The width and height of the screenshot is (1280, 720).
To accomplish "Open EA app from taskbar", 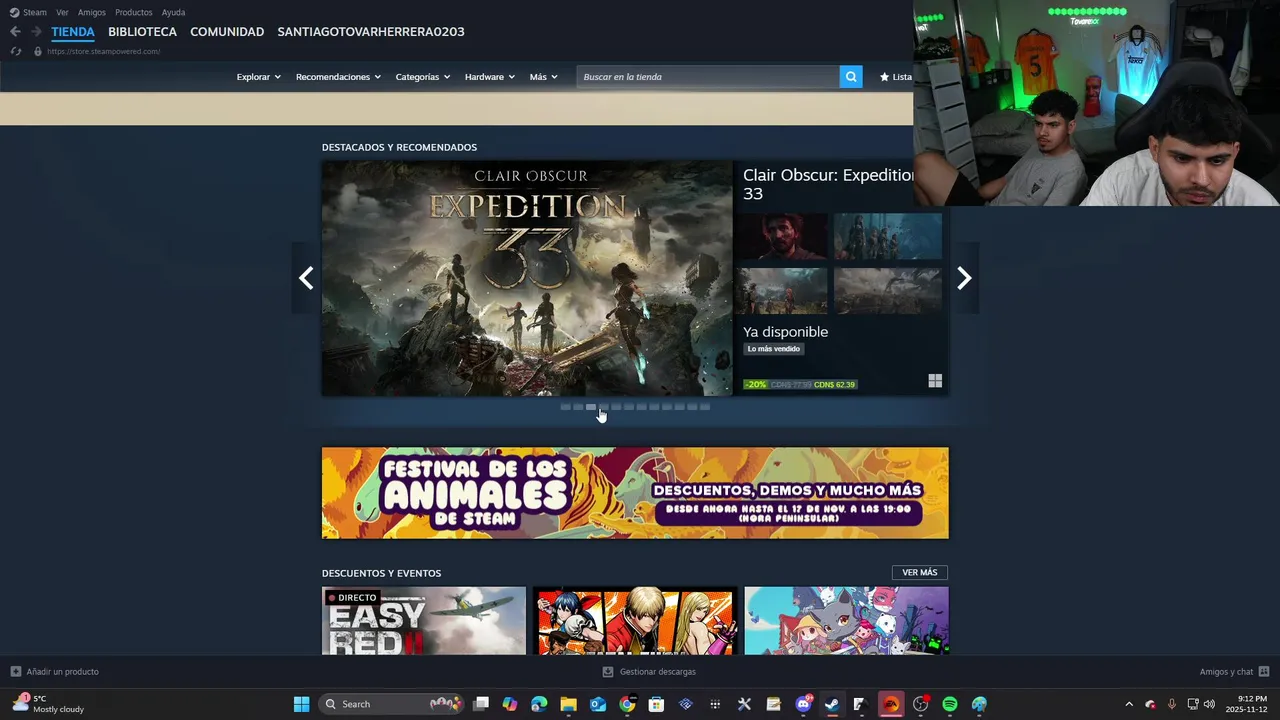I will 890,704.
